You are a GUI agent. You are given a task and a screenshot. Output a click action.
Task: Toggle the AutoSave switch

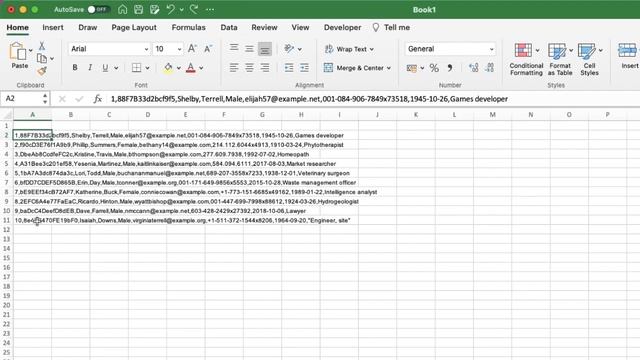coord(98,9)
